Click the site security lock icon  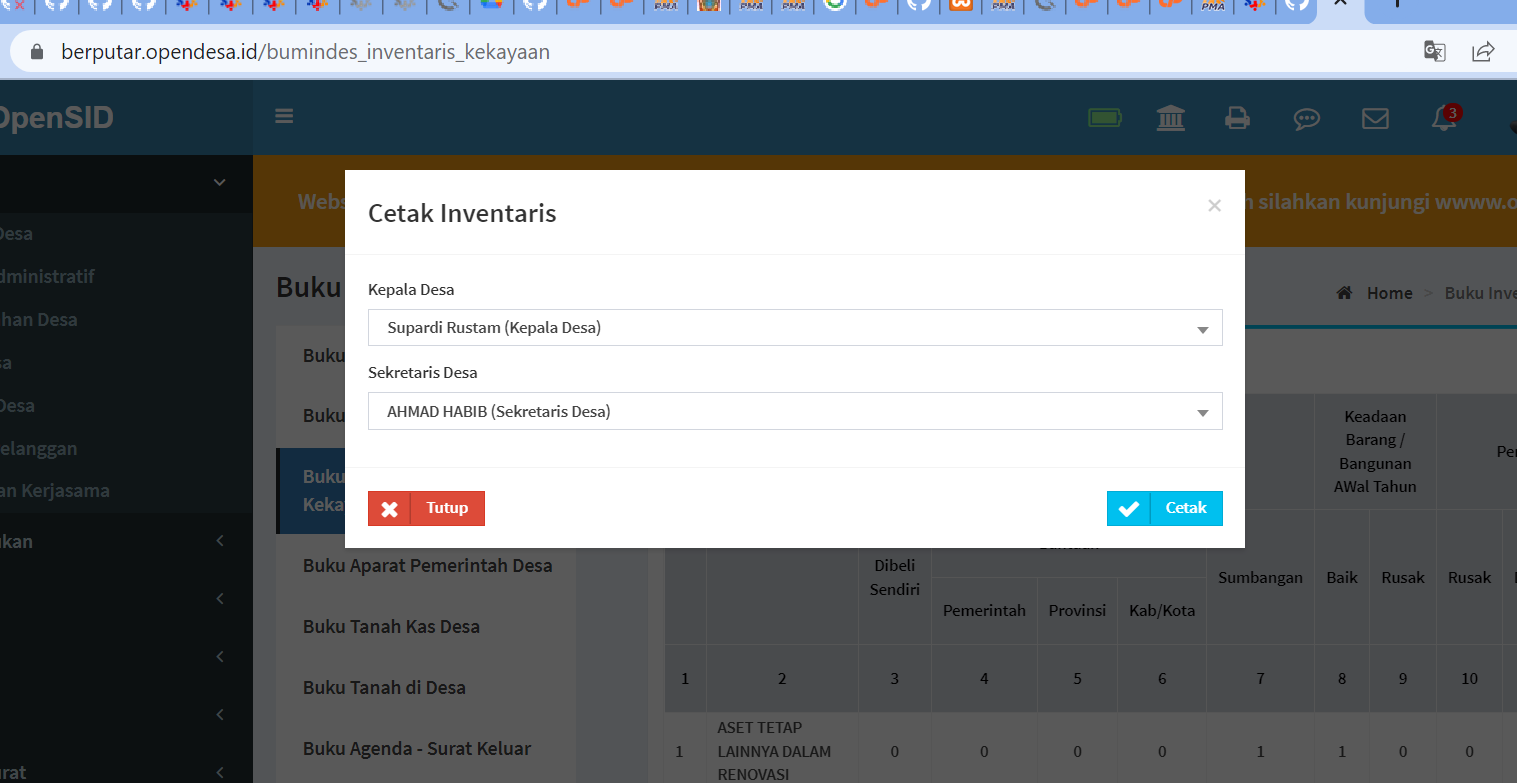point(35,51)
